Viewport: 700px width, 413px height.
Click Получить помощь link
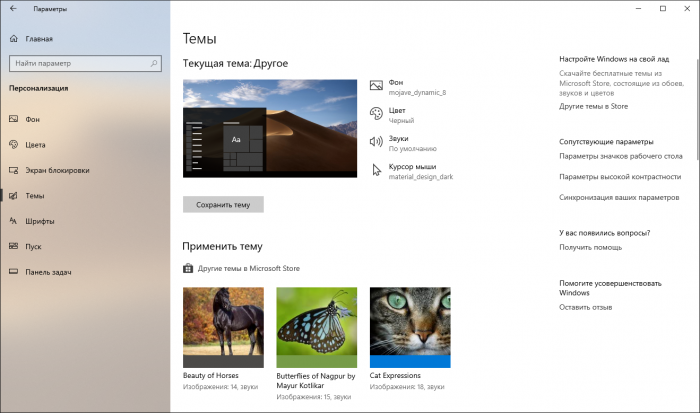(590, 247)
